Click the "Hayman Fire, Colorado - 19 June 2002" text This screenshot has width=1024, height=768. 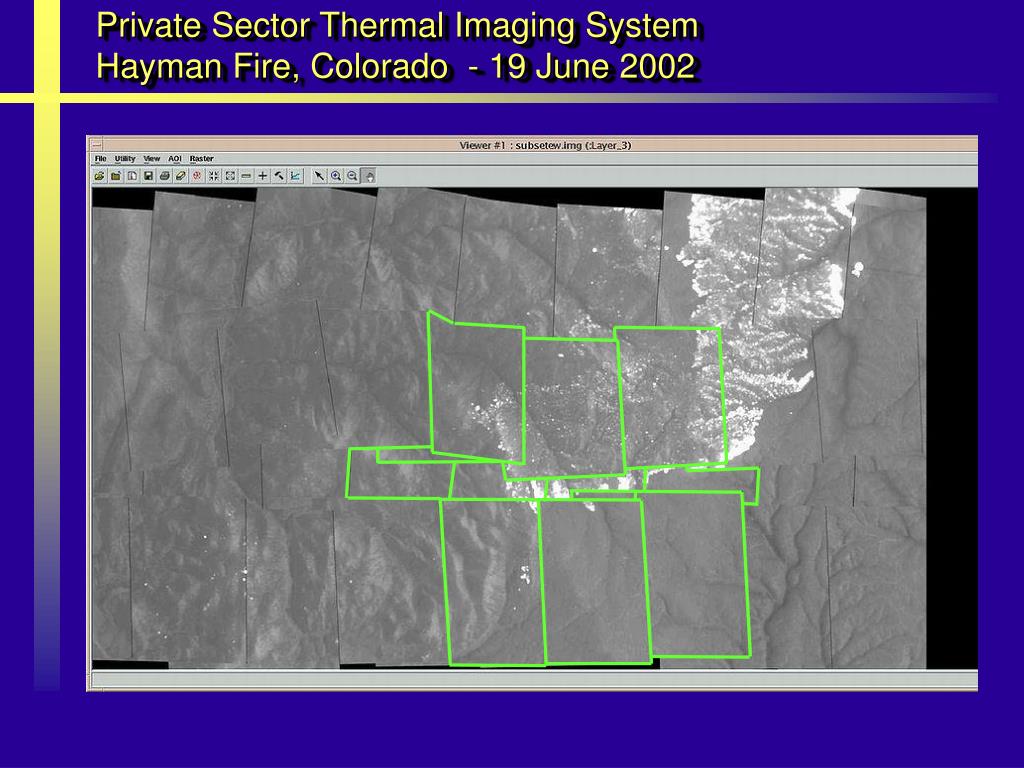point(396,66)
